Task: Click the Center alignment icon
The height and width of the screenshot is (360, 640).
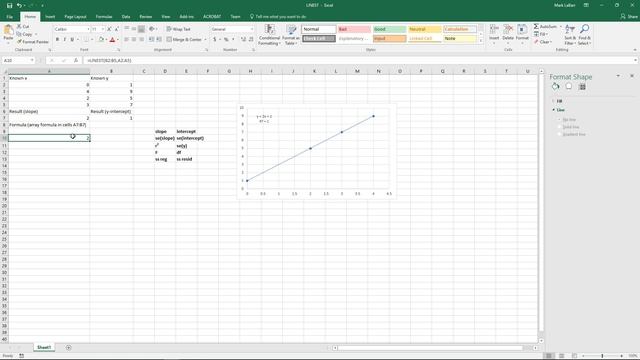Action: click(x=134, y=40)
